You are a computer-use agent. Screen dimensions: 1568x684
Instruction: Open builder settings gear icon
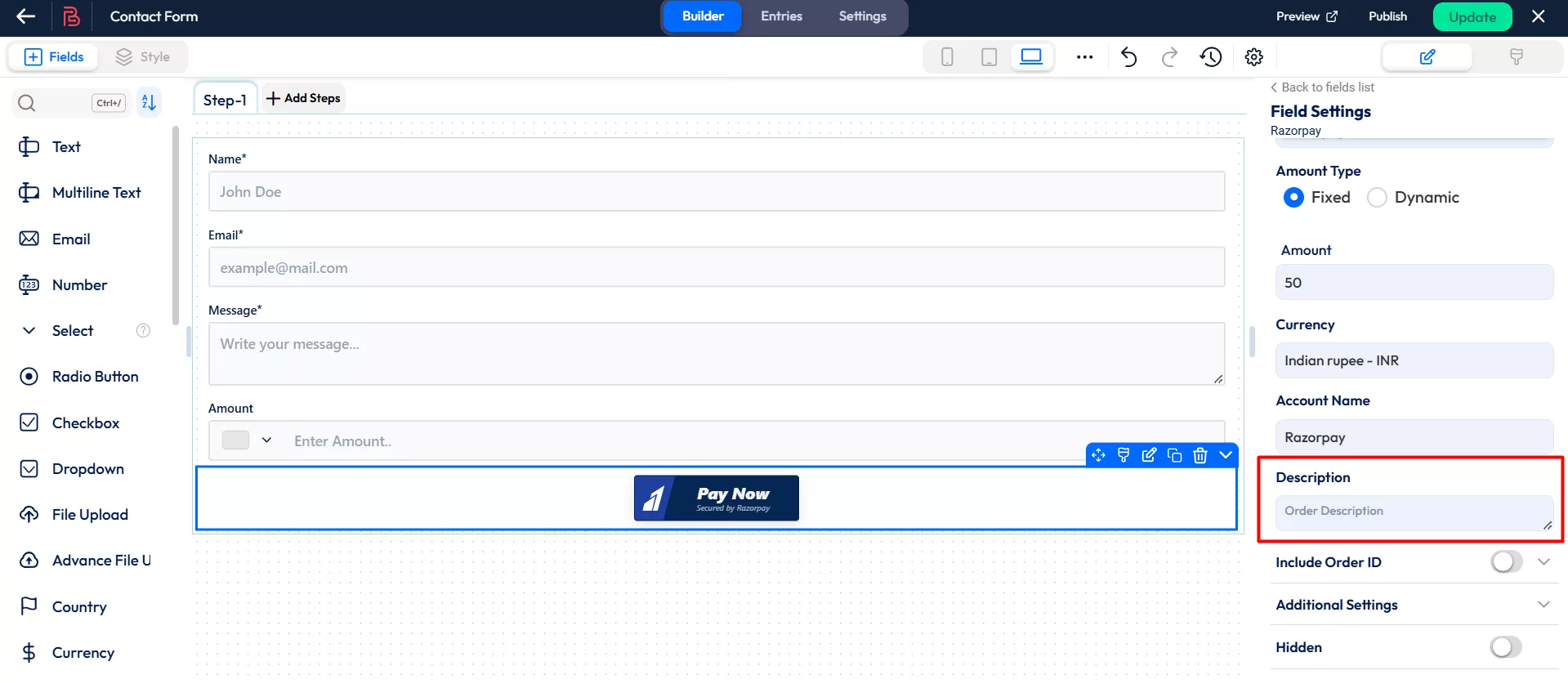tap(1253, 57)
